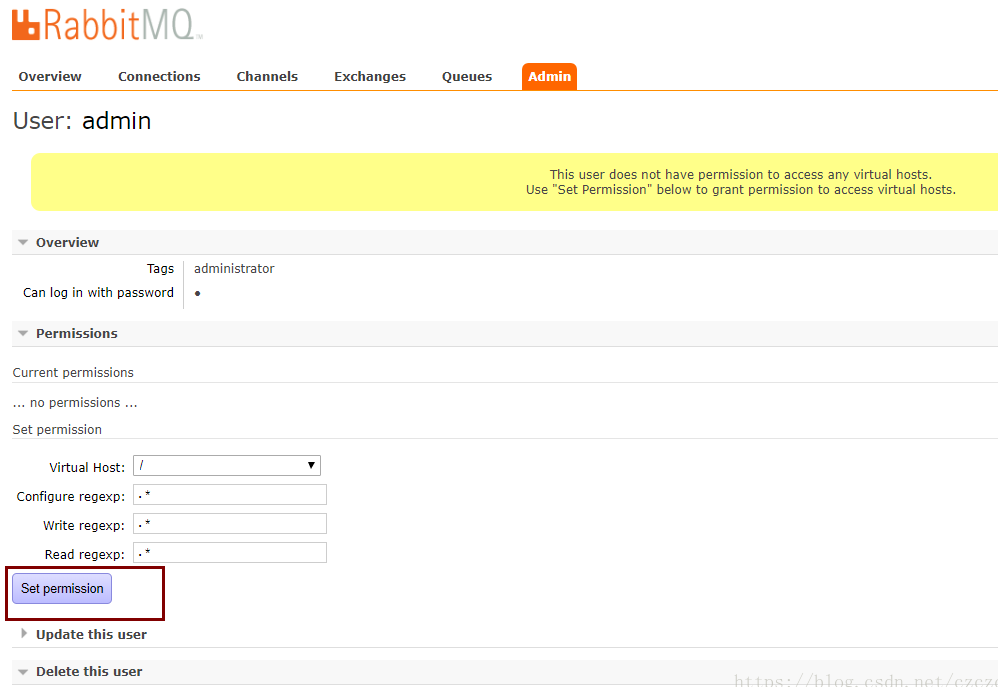Click the 'Virtual Host:' label
This screenshot has width=998, height=687.
point(87,467)
